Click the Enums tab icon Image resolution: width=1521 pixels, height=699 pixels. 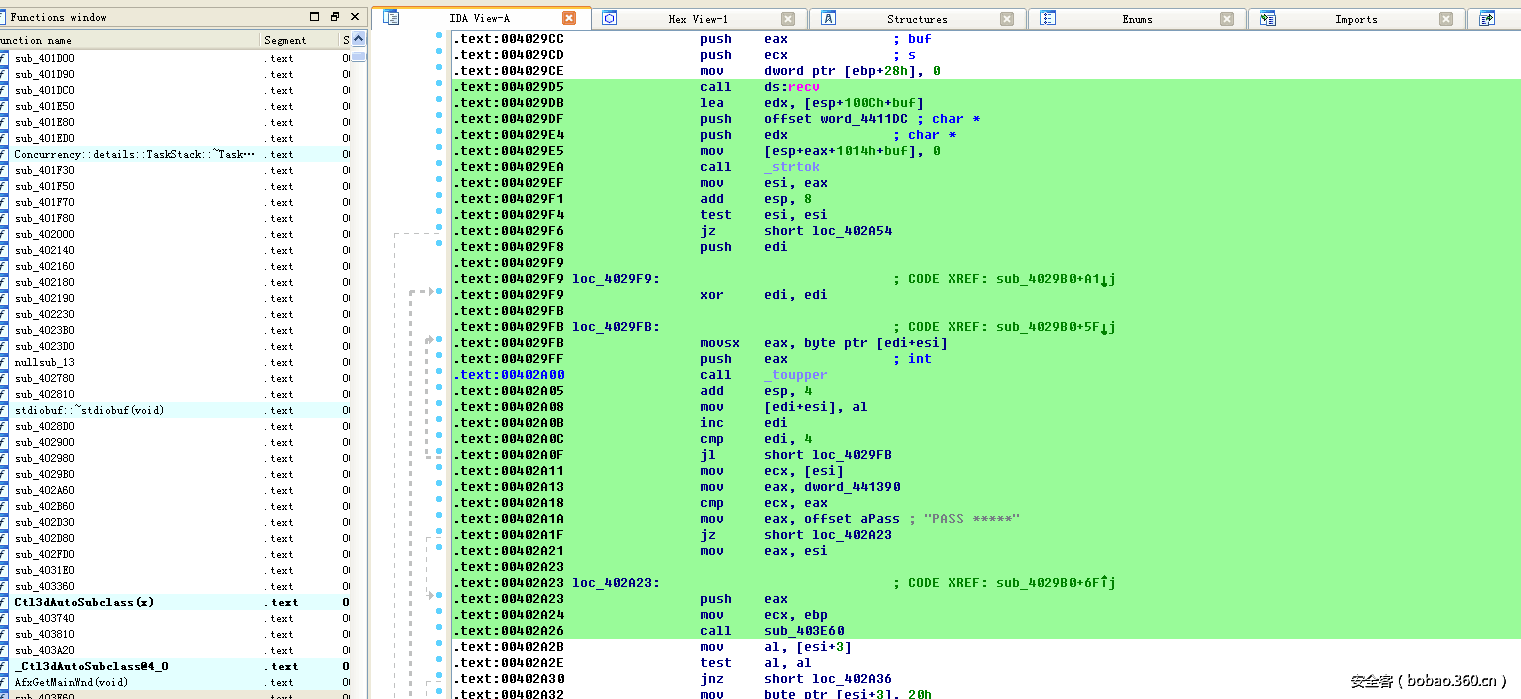pyautogui.click(x=1048, y=18)
